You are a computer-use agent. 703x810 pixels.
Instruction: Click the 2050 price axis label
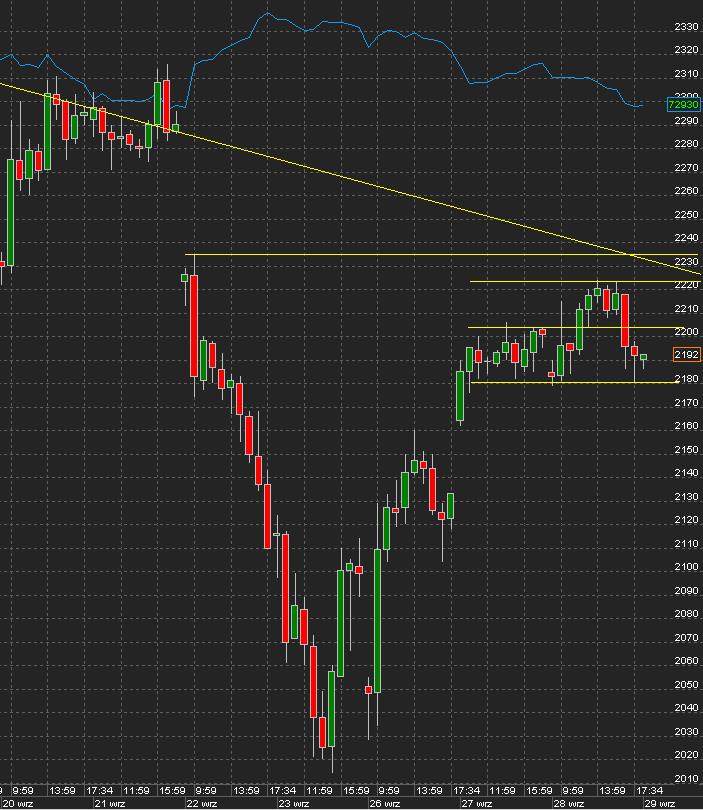pyautogui.click(x=686, y=685)
